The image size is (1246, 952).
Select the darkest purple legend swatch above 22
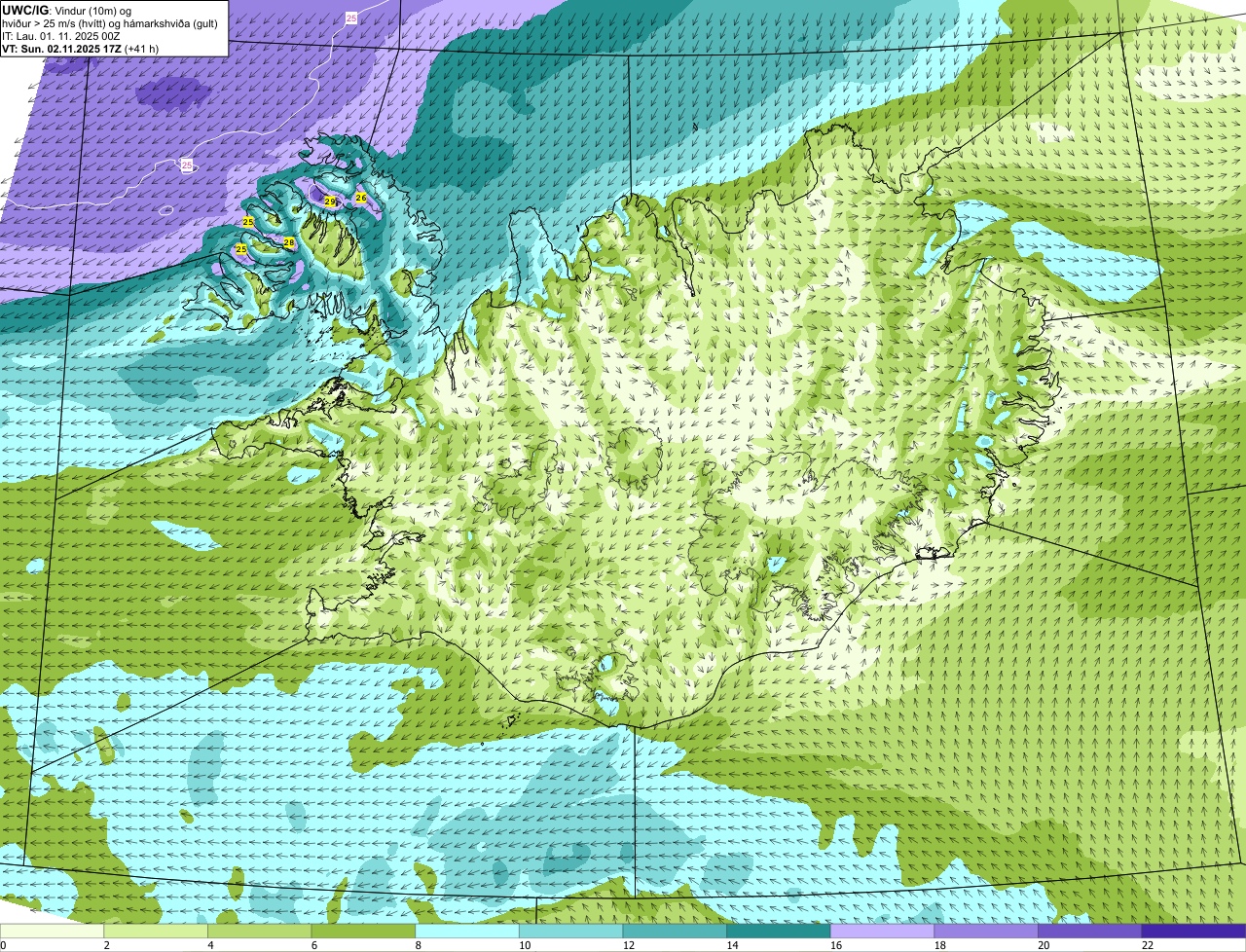point(1193,931)
